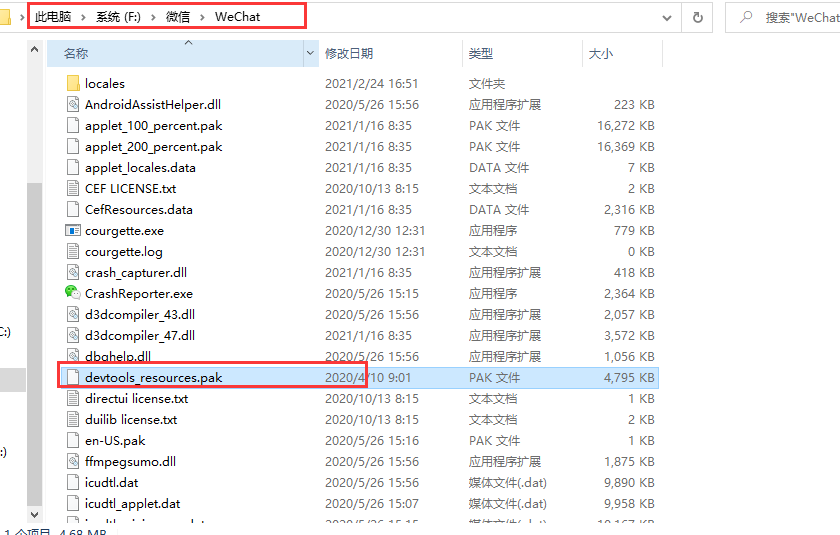Expand the address bar history dropdown

click(x=667, y=18)
